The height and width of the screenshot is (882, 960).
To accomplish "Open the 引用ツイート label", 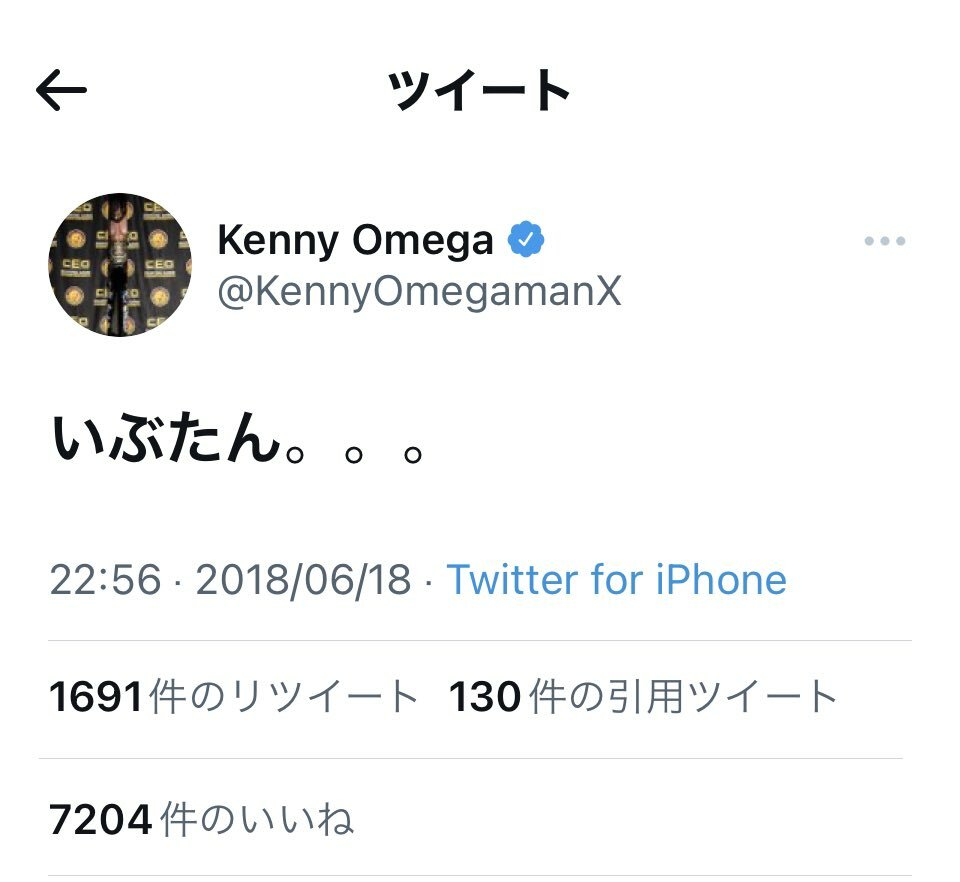I will click(684, 698).
